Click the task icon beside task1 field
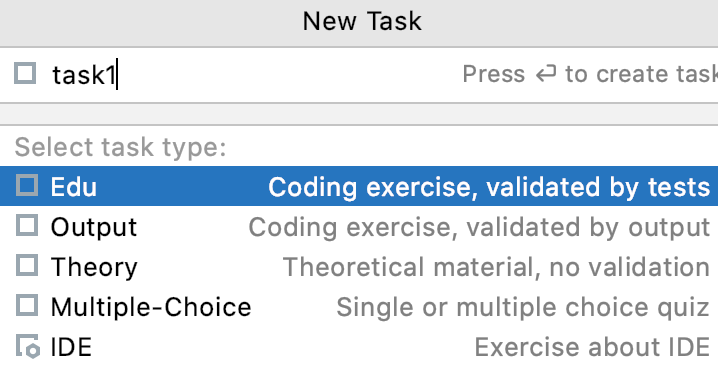This screenshot has height=366, width=718. pos(25,74)
